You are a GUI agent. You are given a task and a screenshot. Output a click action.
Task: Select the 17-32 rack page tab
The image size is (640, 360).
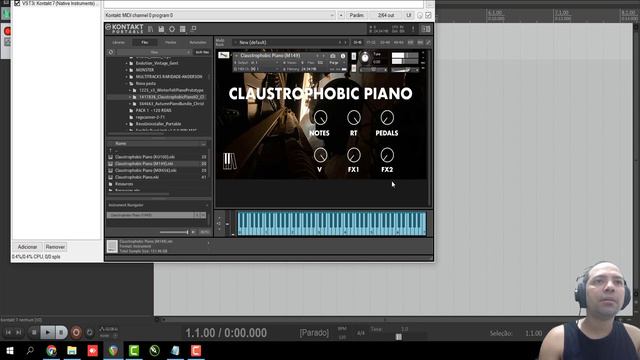click(x=371, y=42)
